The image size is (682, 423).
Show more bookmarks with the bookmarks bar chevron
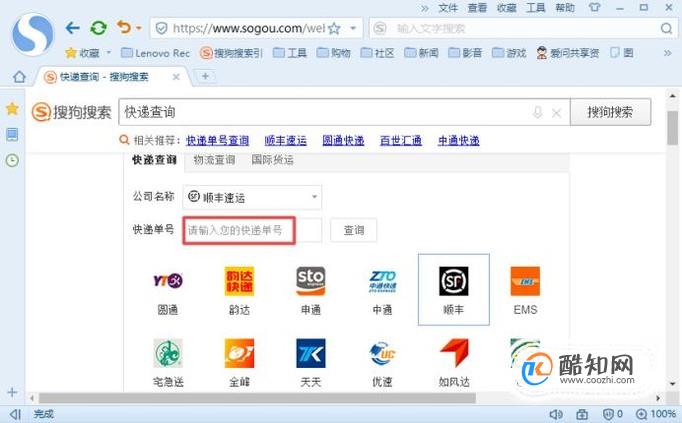tap(668, 53)
